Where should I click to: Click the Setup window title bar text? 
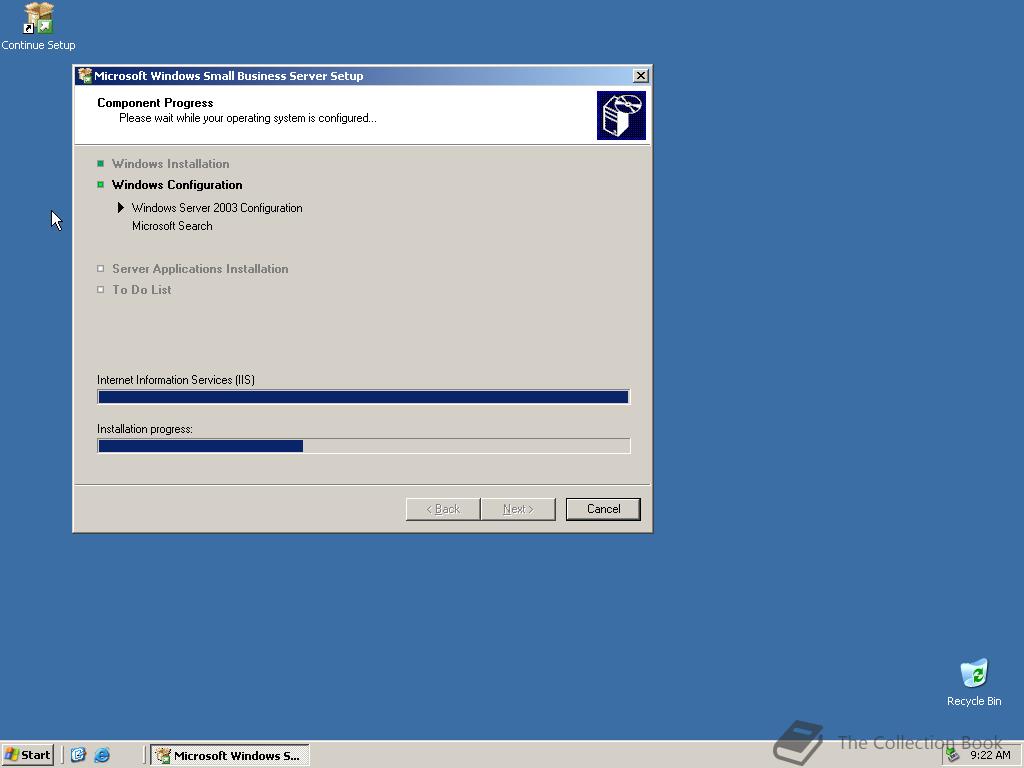229,76
